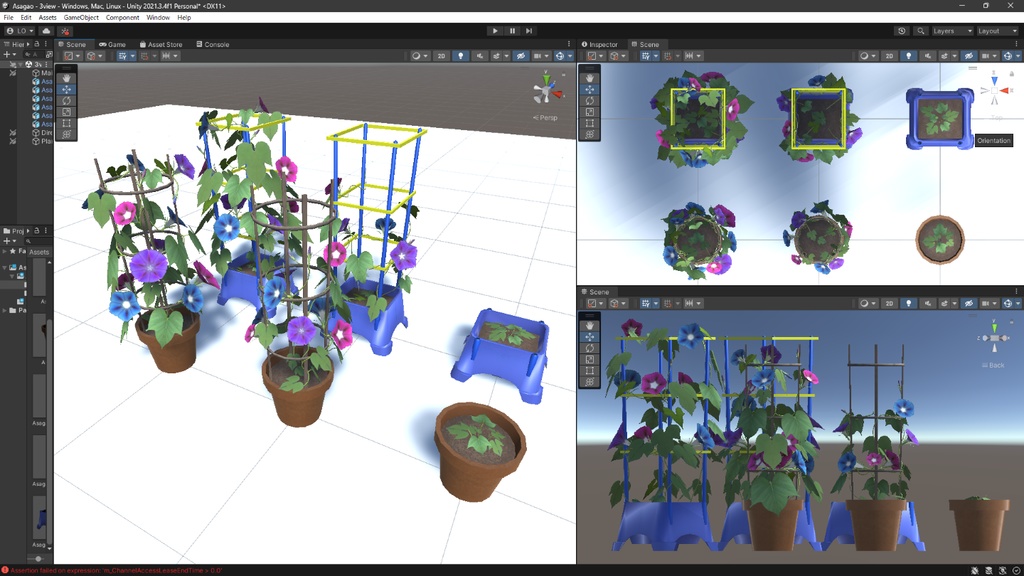The image size is (1024, 576).
Task: Select Rotate tool in top-right Scene view
Action: tap(590, 101)
